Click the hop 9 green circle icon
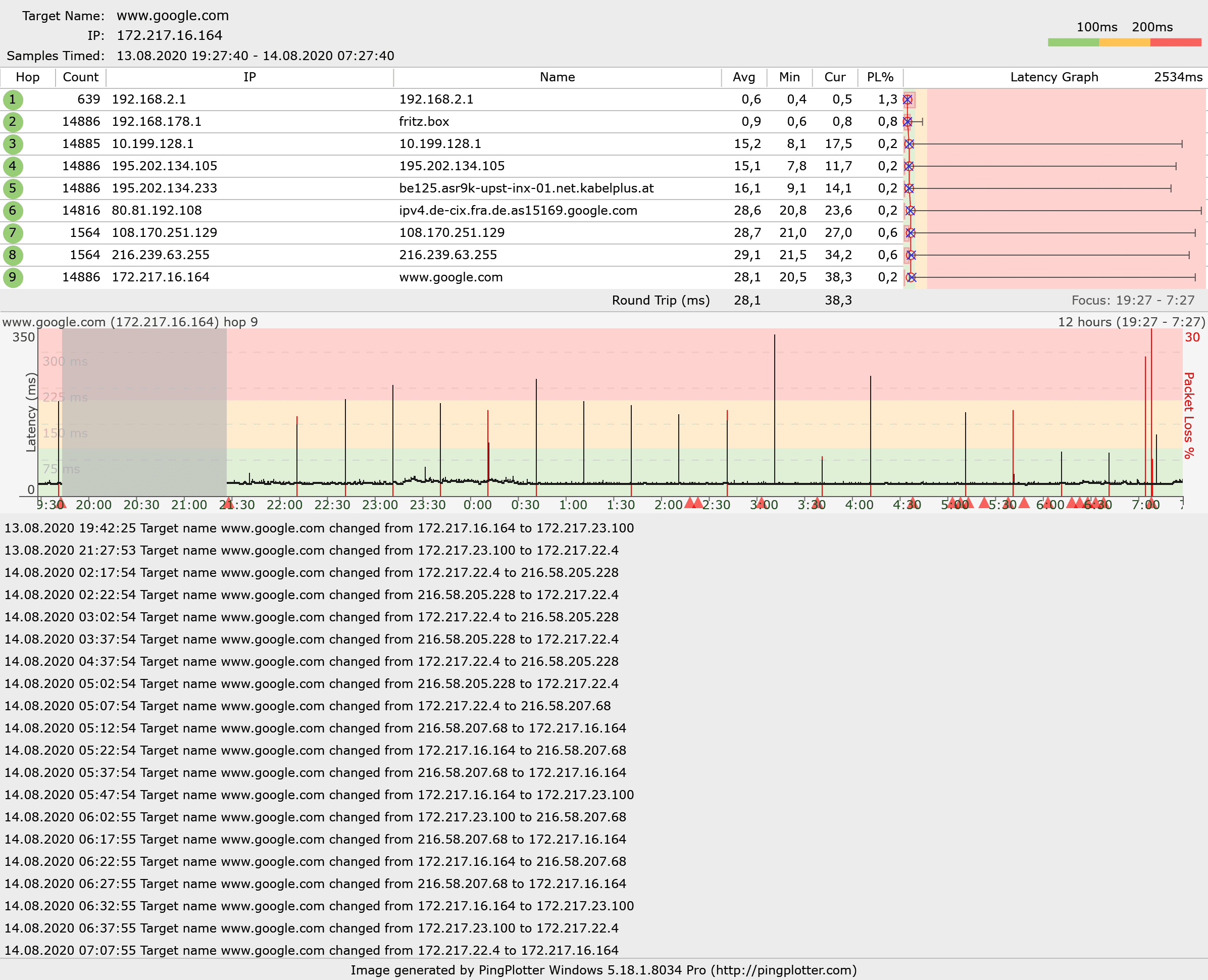 click(13, 277)
